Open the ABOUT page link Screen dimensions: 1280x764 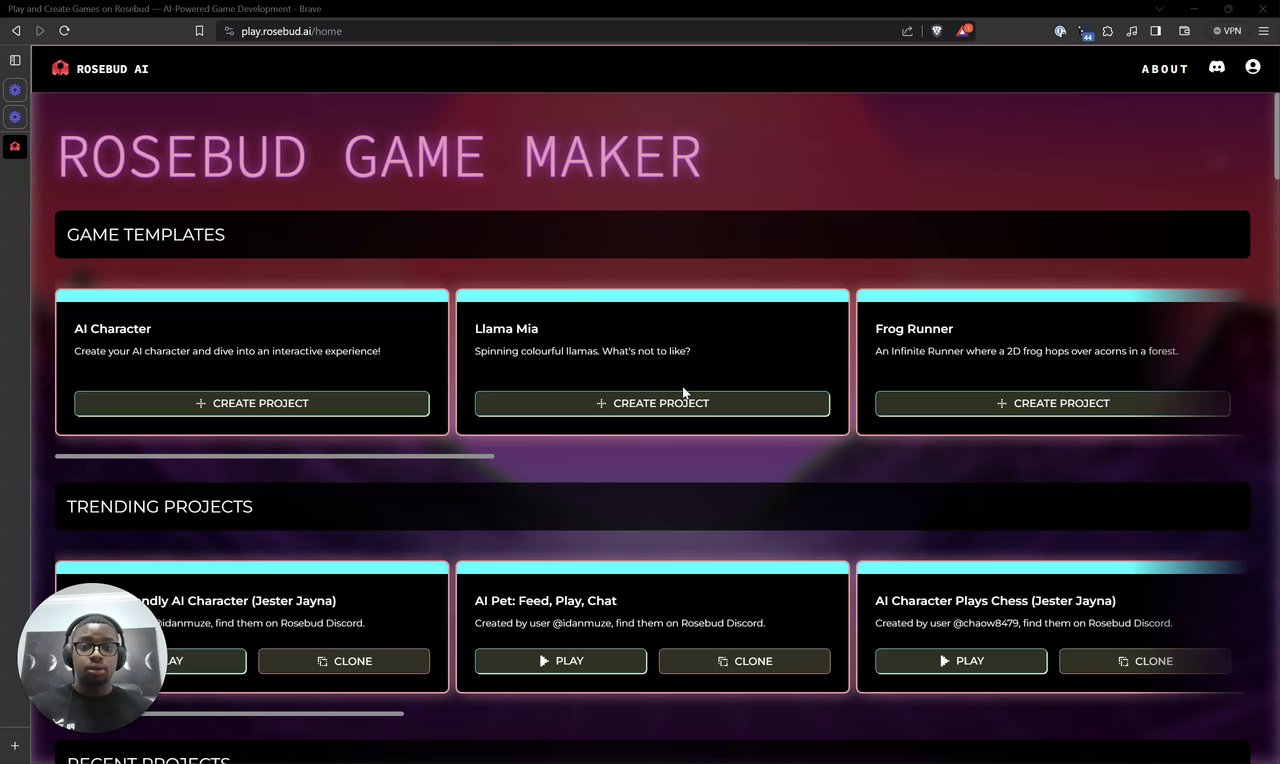[x=1165, y=69]
